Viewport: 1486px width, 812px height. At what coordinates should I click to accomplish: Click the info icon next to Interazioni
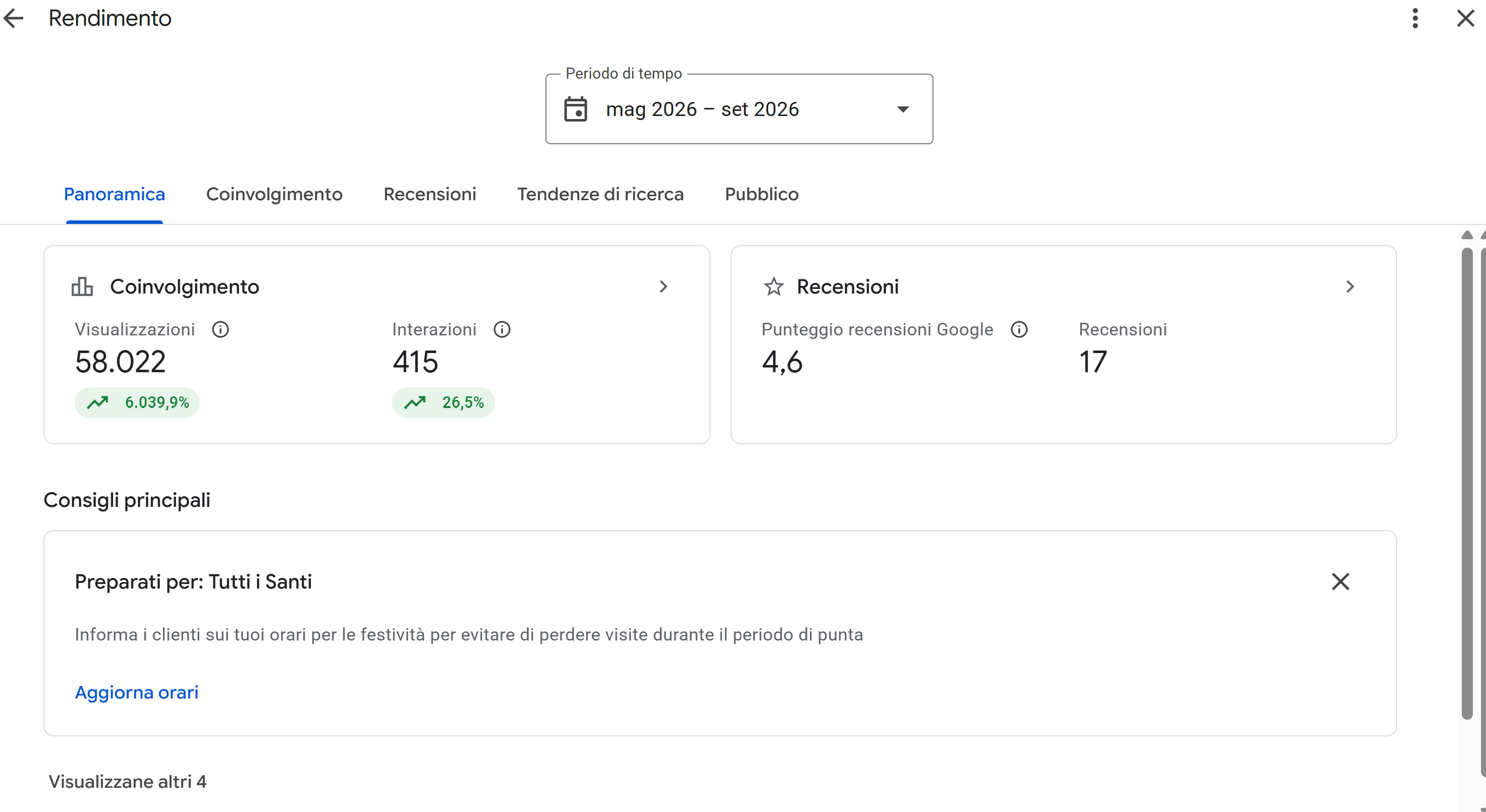[502, 329]
